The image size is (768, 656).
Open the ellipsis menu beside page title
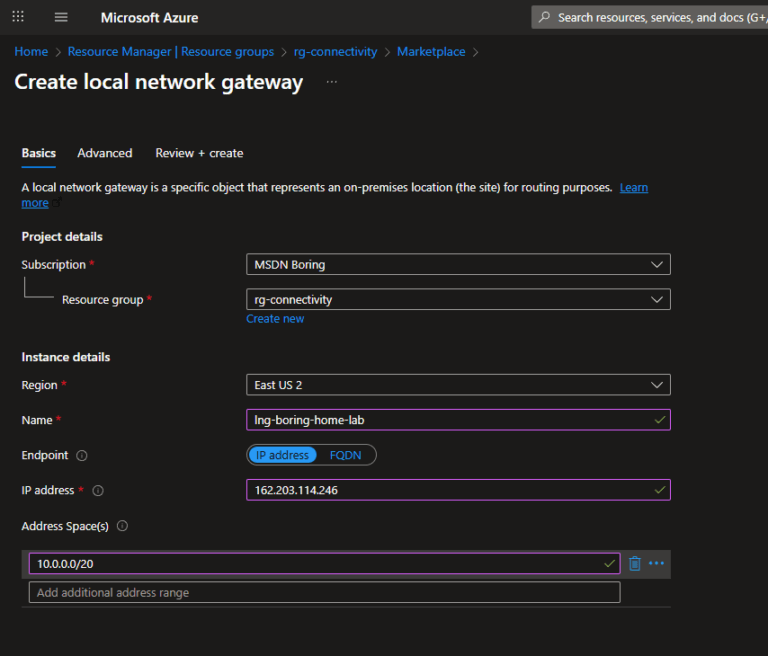(x=332, y=82)
